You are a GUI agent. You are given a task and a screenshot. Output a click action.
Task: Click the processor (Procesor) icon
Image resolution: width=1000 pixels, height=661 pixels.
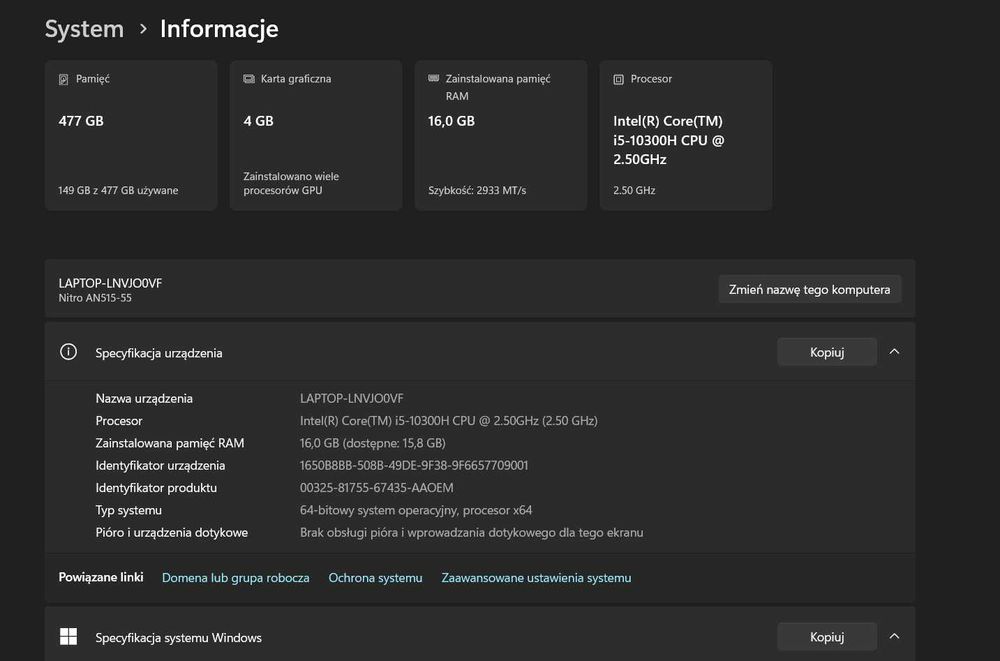click(x=619, y=79)
